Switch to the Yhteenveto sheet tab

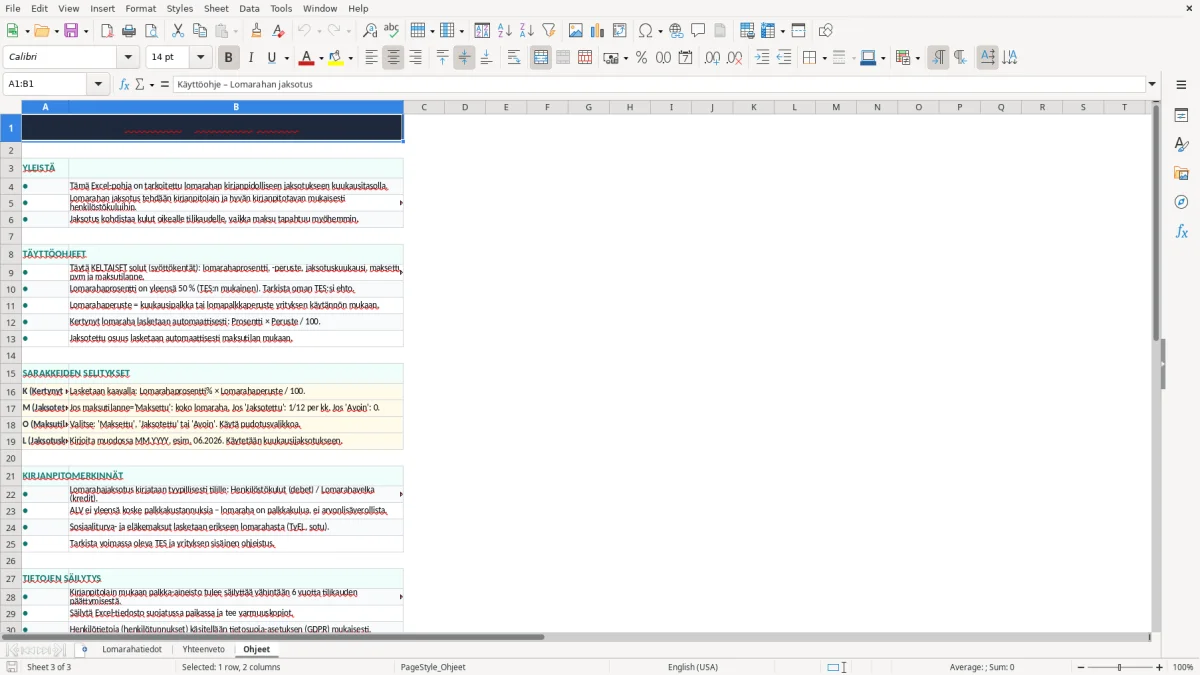pyautogui.click(x=203, y=649)
